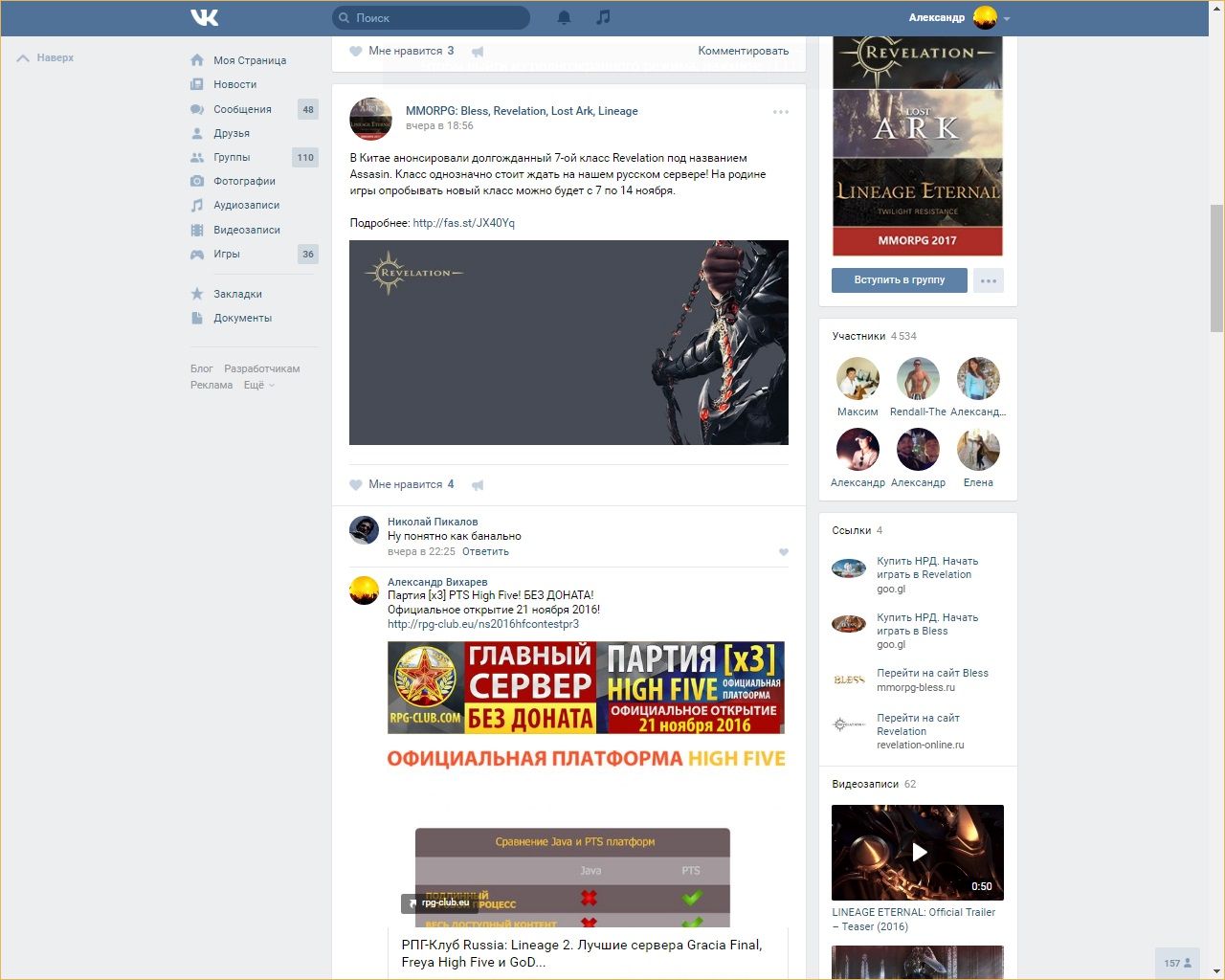
Task: Click Наверх to go to top
Action: click(x=46, y=57)
